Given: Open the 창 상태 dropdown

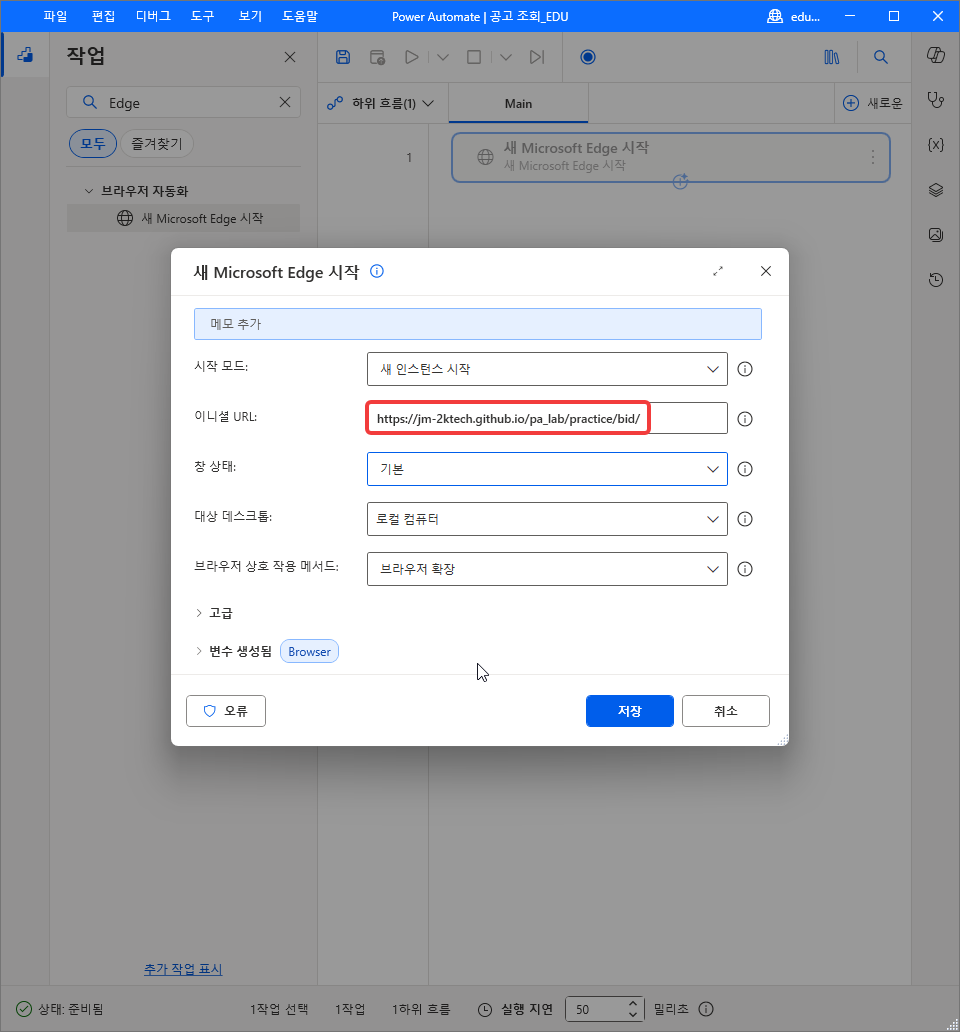Looking at the screenshot, I should click(547, 469).
